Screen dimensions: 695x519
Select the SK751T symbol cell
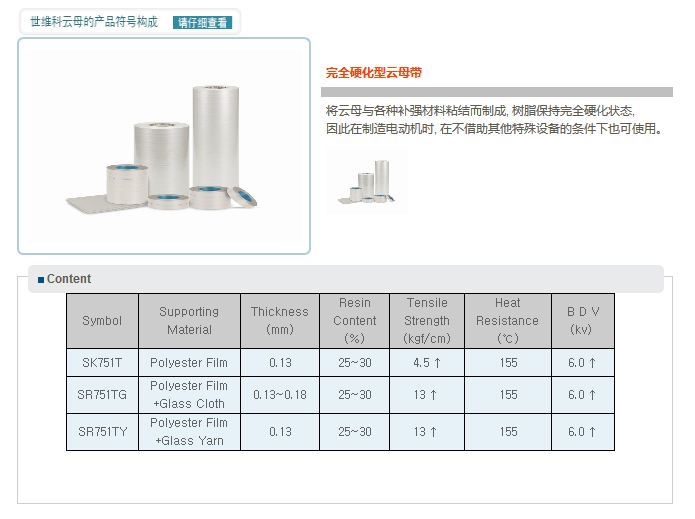[102, 363]
